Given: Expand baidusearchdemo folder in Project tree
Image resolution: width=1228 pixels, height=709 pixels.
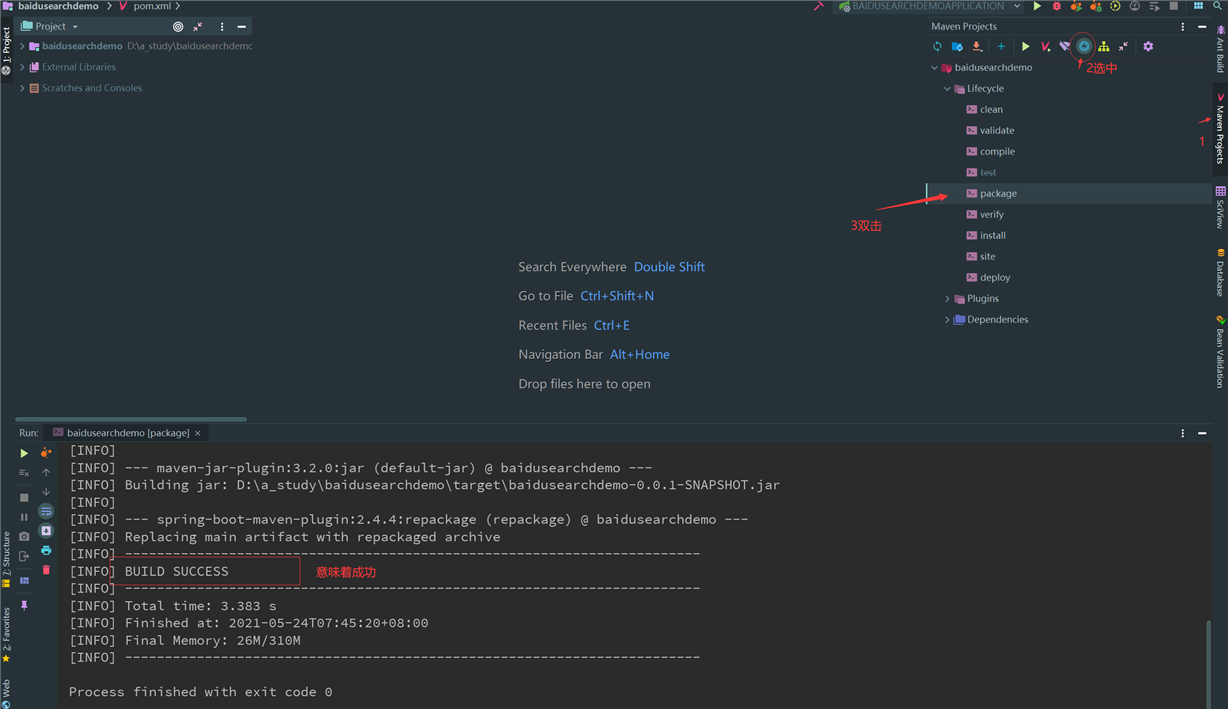Looking at the screenshot, I should click(x=22, y=46).
